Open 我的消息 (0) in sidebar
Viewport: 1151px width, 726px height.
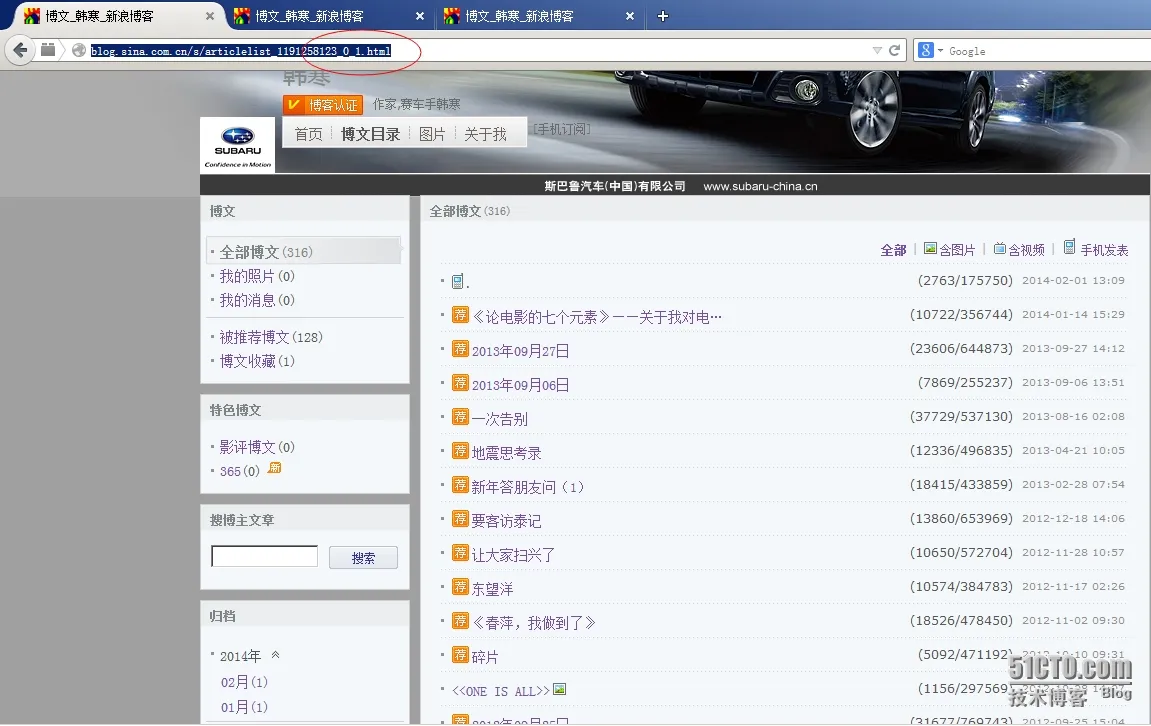pos(257,300)
